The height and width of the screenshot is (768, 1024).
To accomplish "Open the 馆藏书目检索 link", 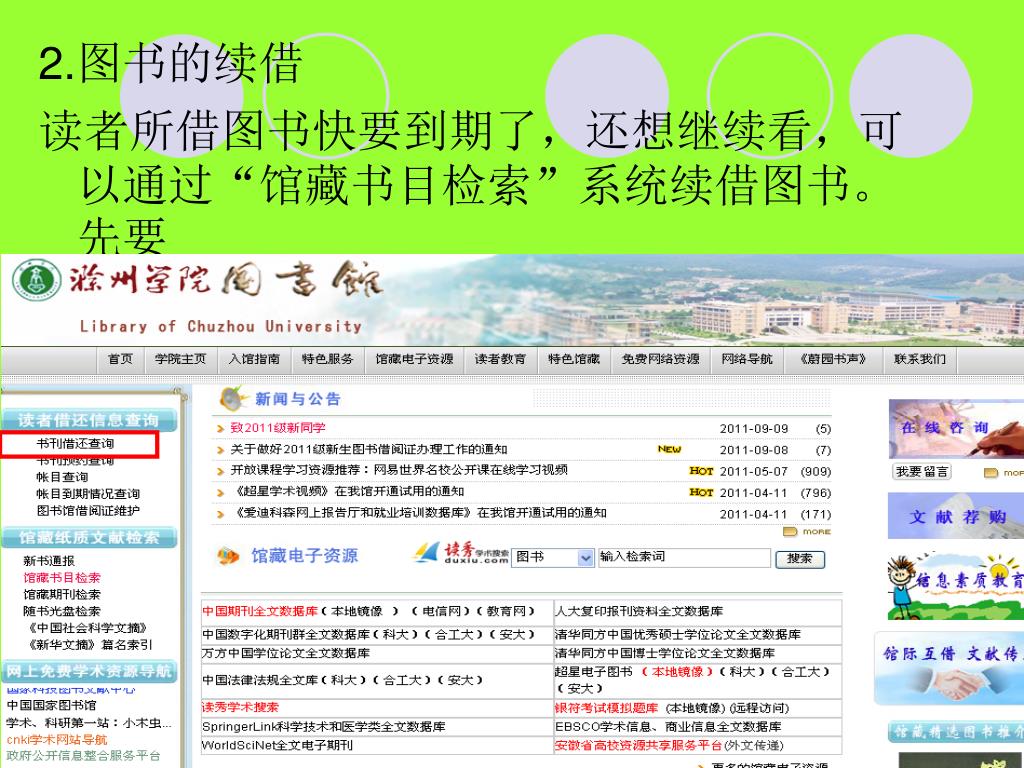I will tap(62, 578).
